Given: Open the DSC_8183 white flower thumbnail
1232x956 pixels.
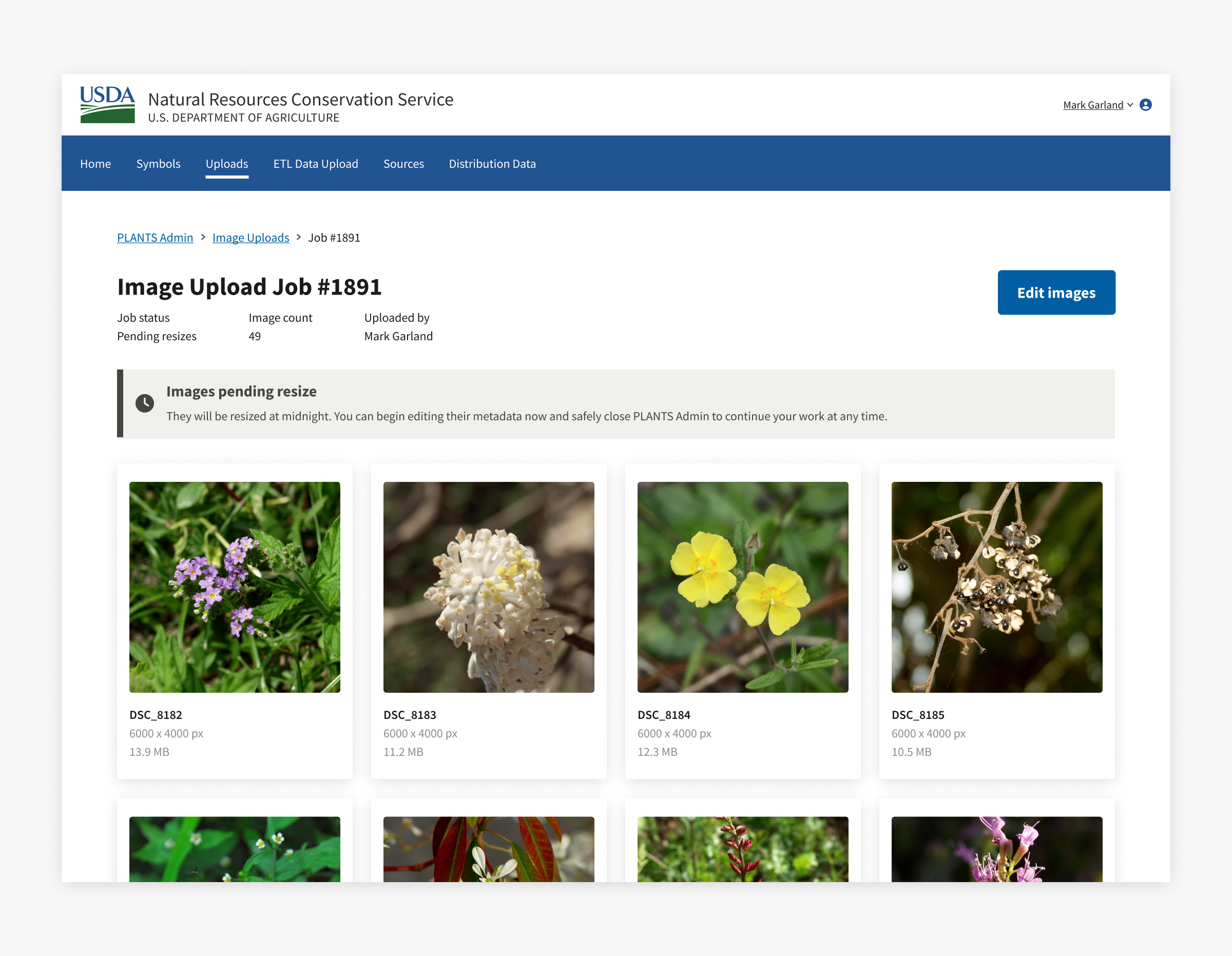Looking at the screenshot, I should (489, 587).
